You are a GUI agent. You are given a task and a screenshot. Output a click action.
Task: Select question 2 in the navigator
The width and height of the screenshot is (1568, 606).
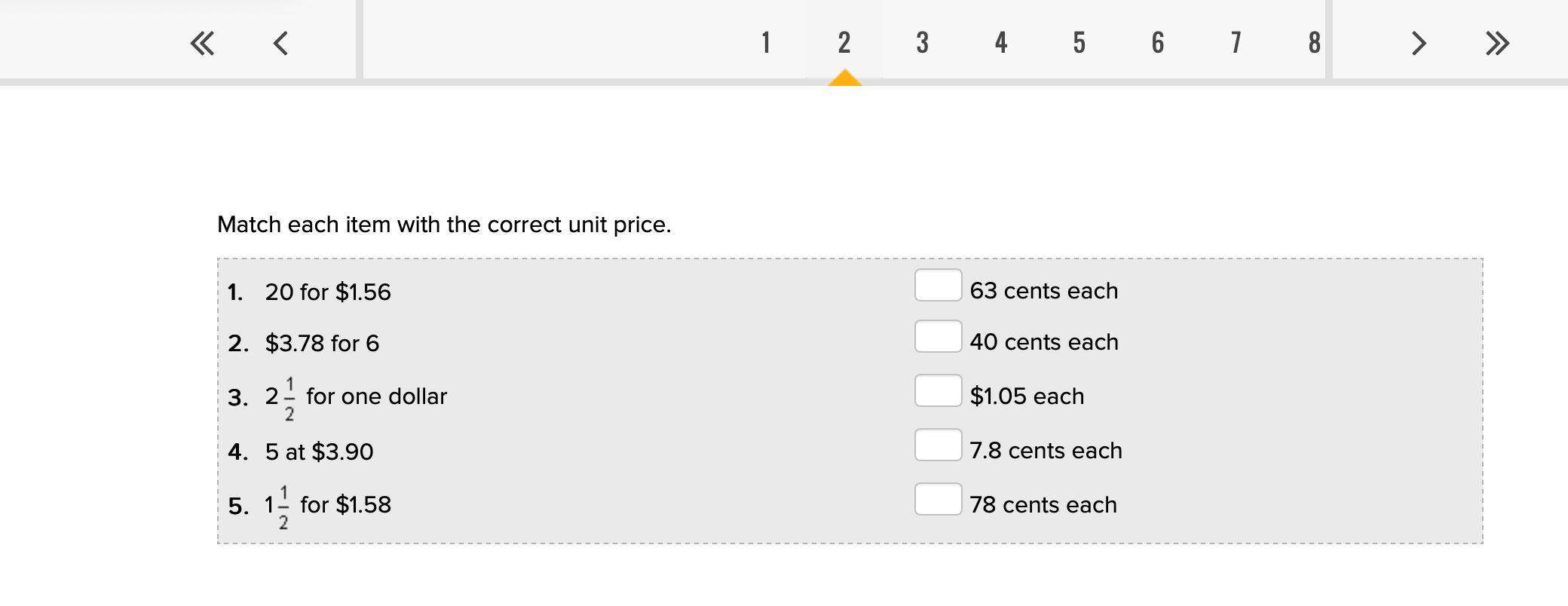point(844,43)
